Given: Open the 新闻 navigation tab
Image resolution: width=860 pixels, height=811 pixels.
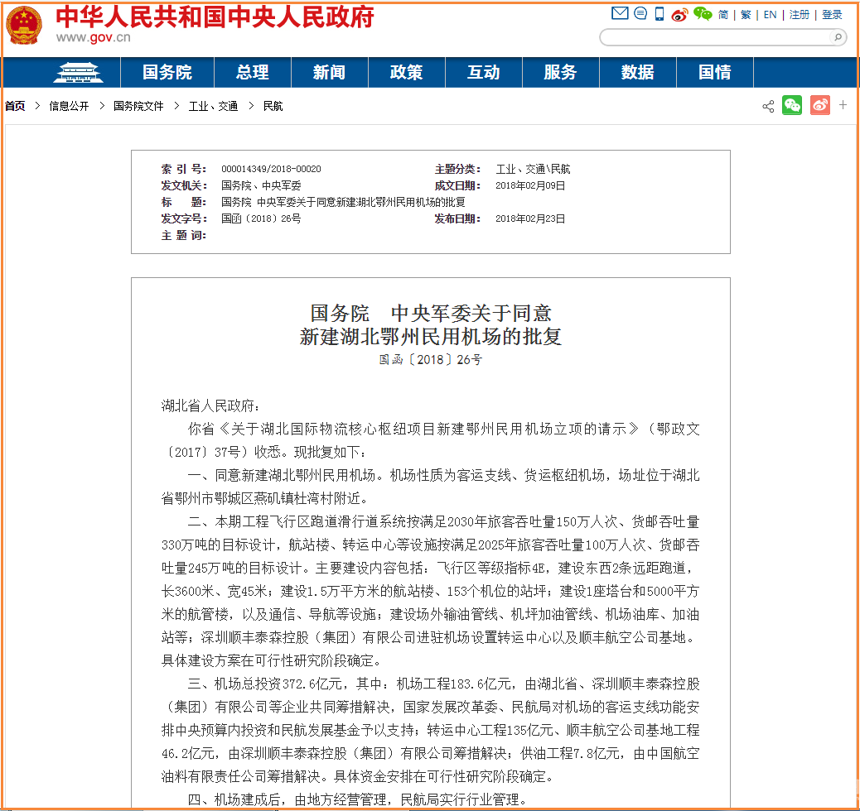Looking at the screenshot, I should tap(329, 72).
